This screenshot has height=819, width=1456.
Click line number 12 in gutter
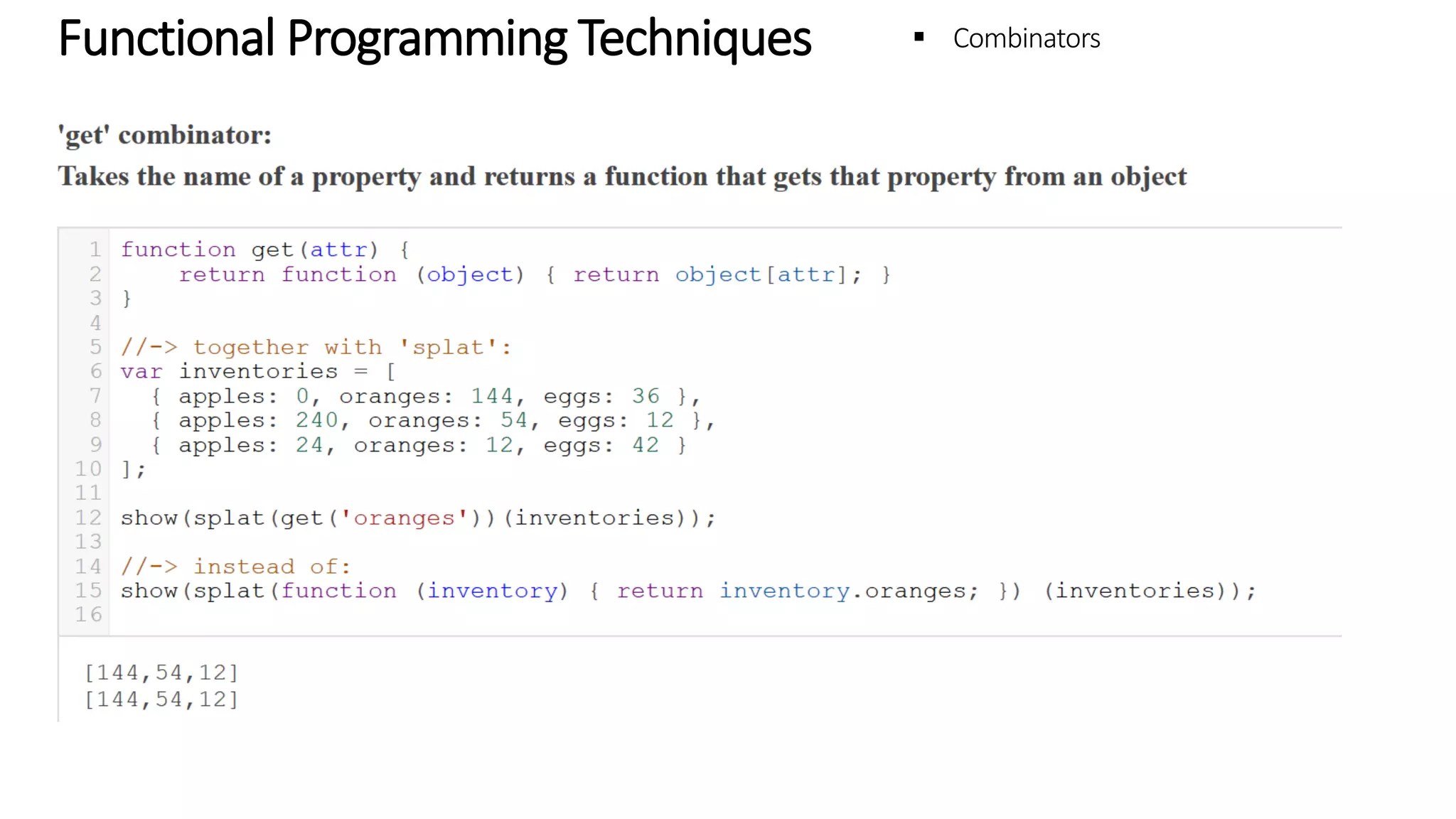point(89,518)
